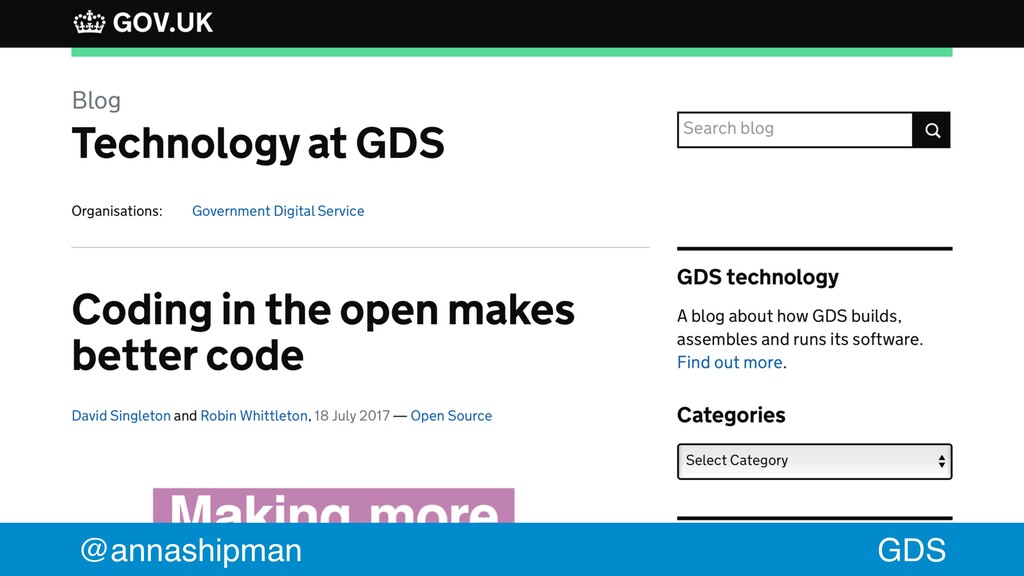Click the 'Blog' label above the title
Image resolution: width=1024 pixels, height=576 pixels.
click(96, 101)
